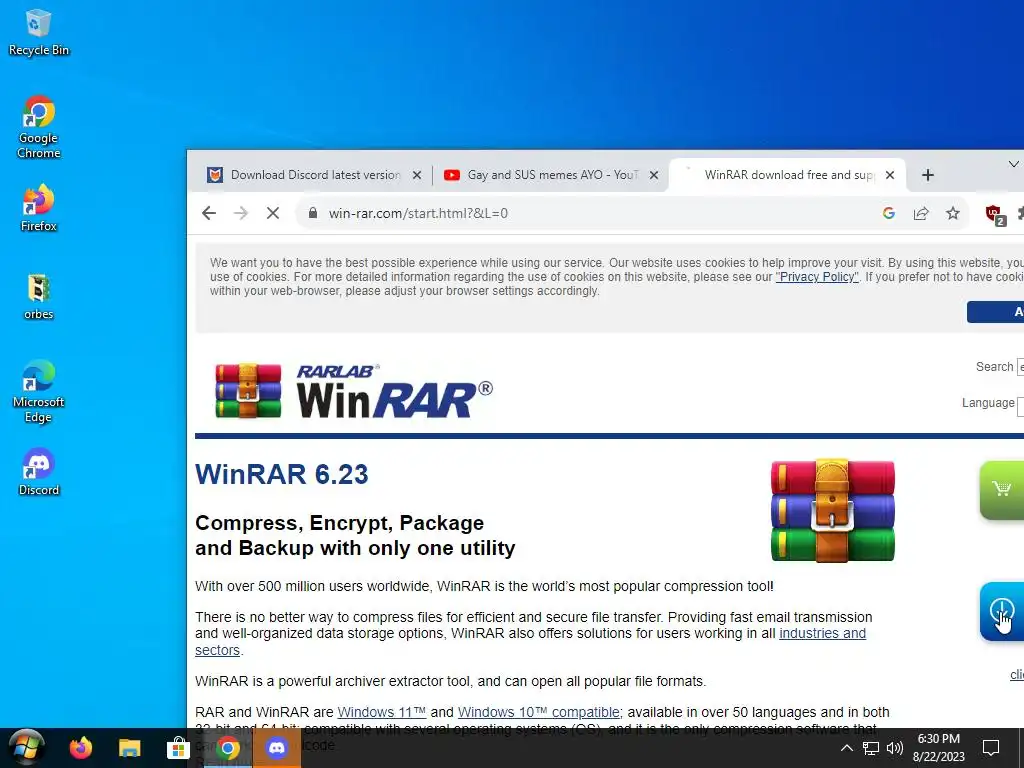
Task: Open Discord from the taskbar
Action: tap(276, 748)
